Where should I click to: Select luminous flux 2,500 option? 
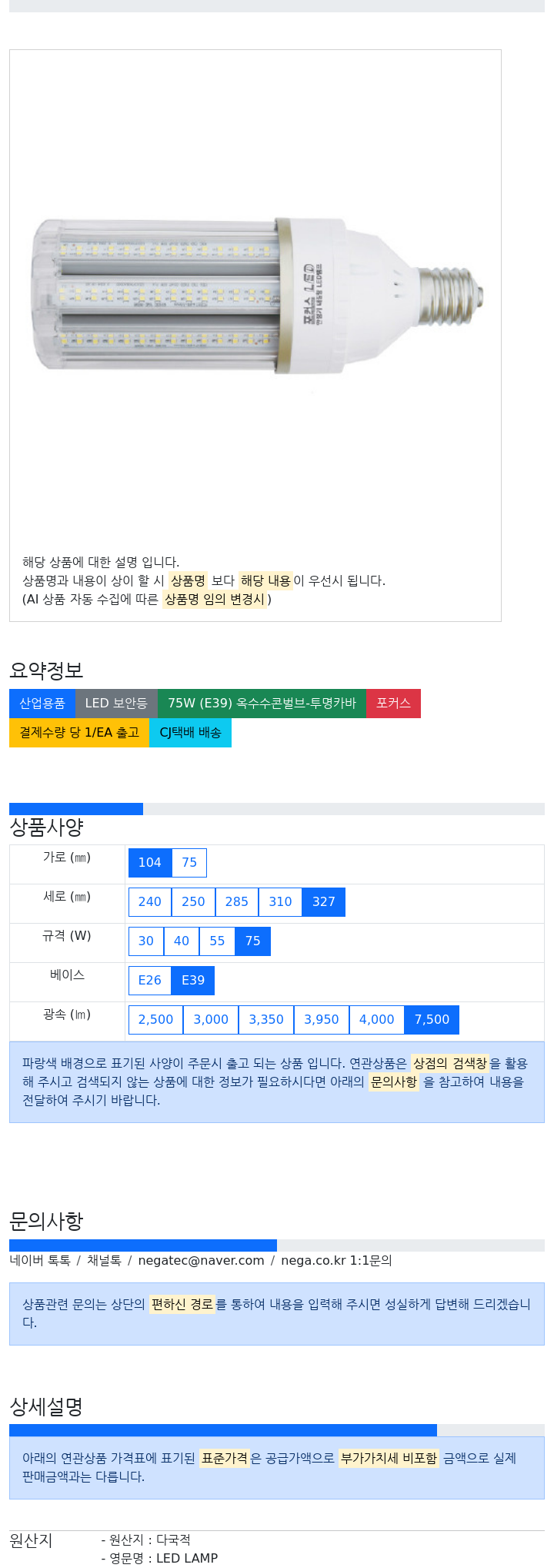[x=156, y=1020]
